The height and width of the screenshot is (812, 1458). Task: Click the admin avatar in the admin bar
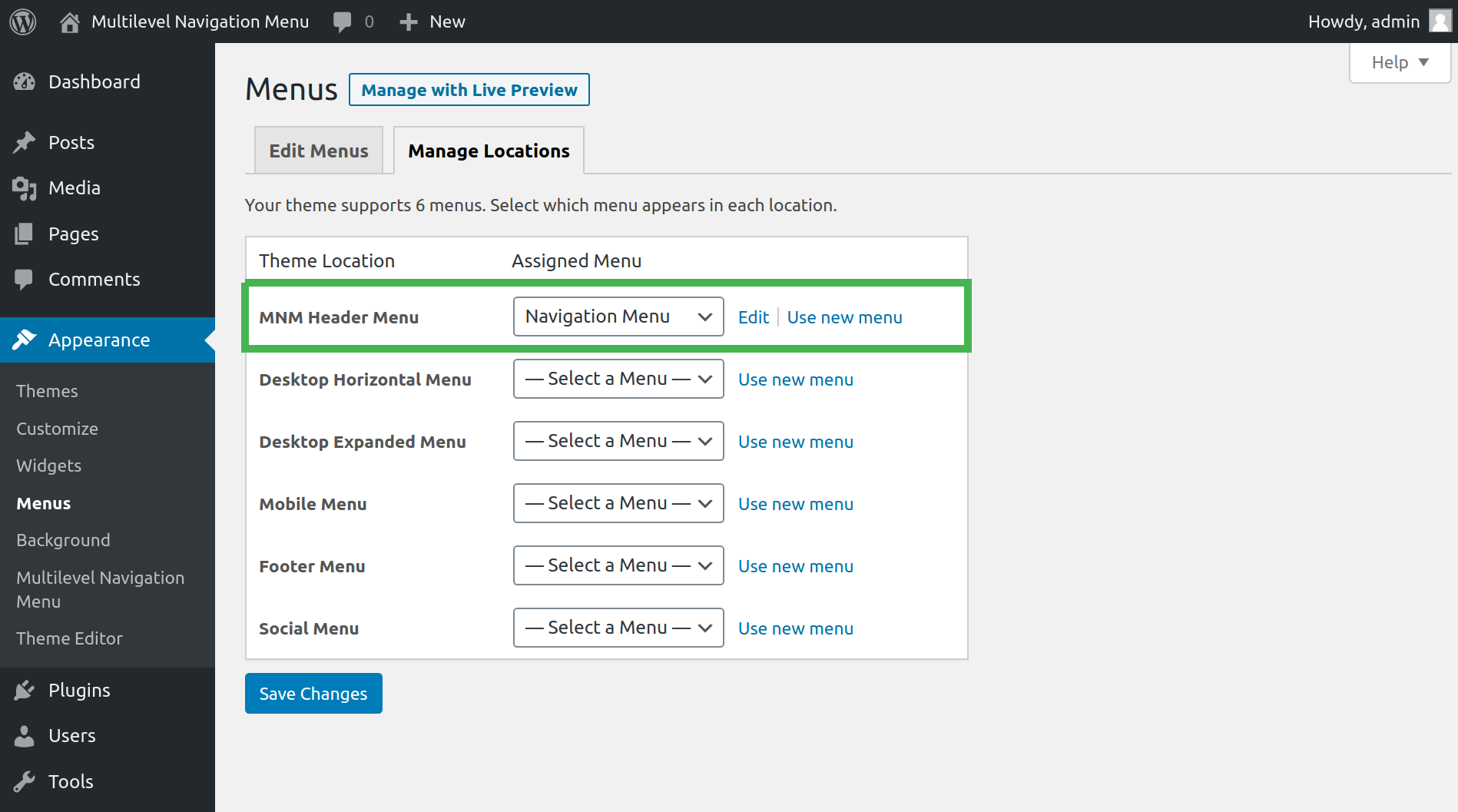pos(1440,22)
